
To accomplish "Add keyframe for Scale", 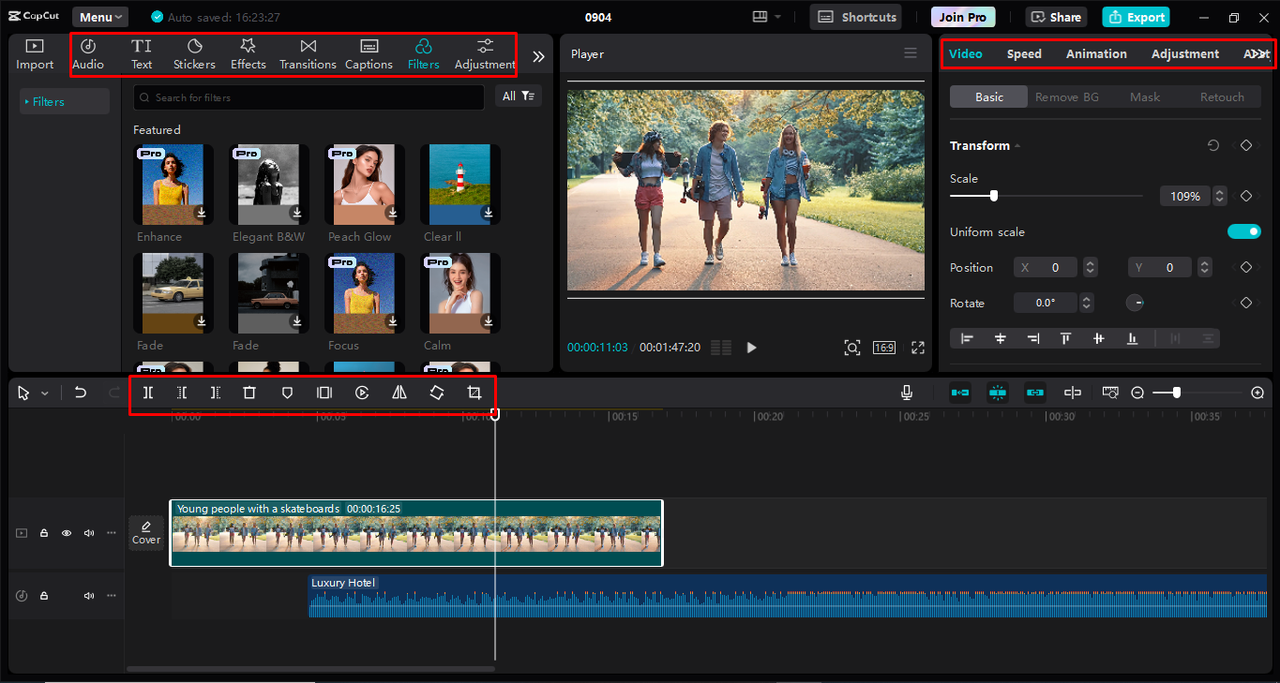I will click(1246, 196).
